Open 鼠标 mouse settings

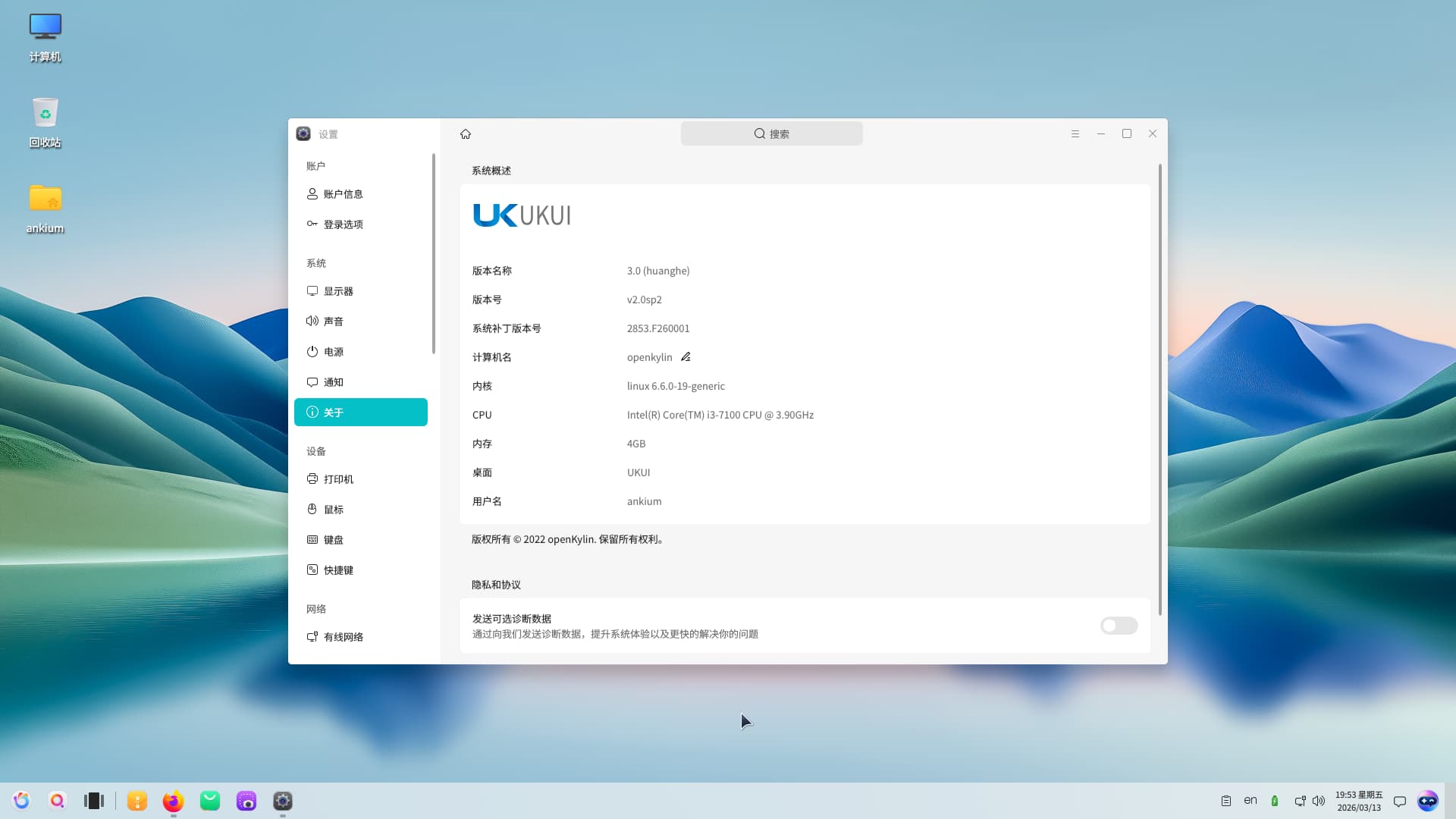pos(334,510)
